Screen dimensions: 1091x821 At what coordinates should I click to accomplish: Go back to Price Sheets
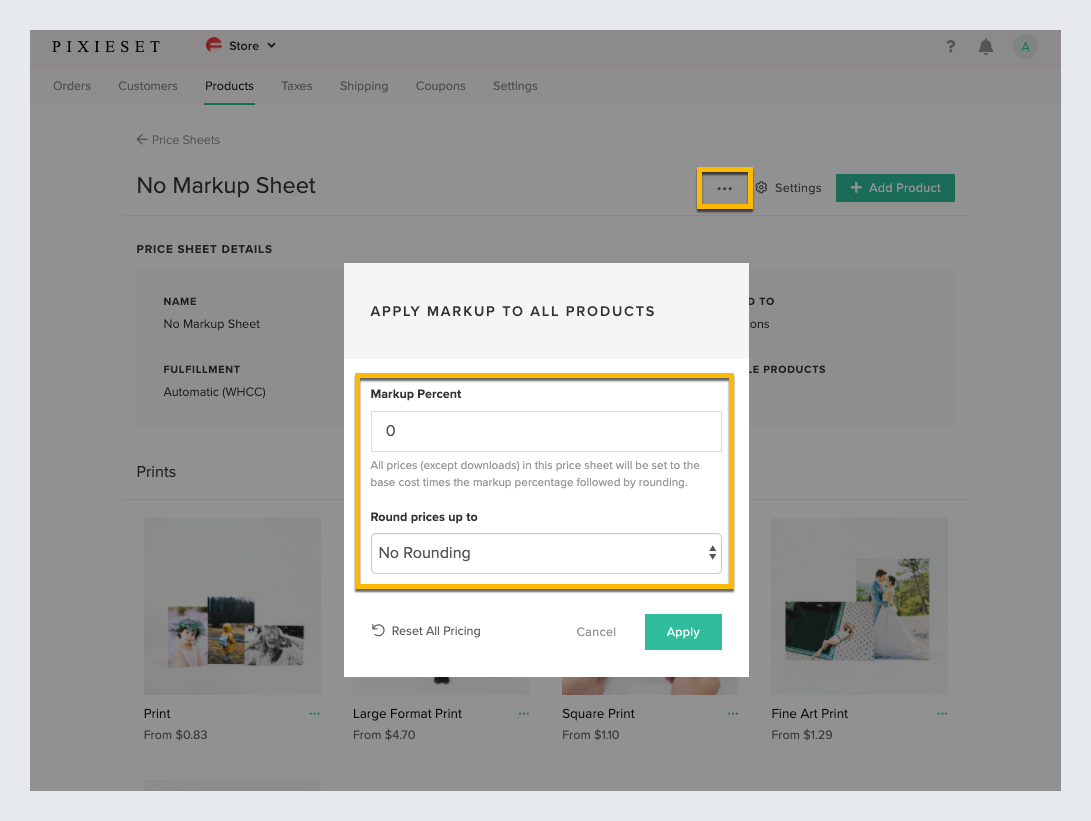pos(179,140)
